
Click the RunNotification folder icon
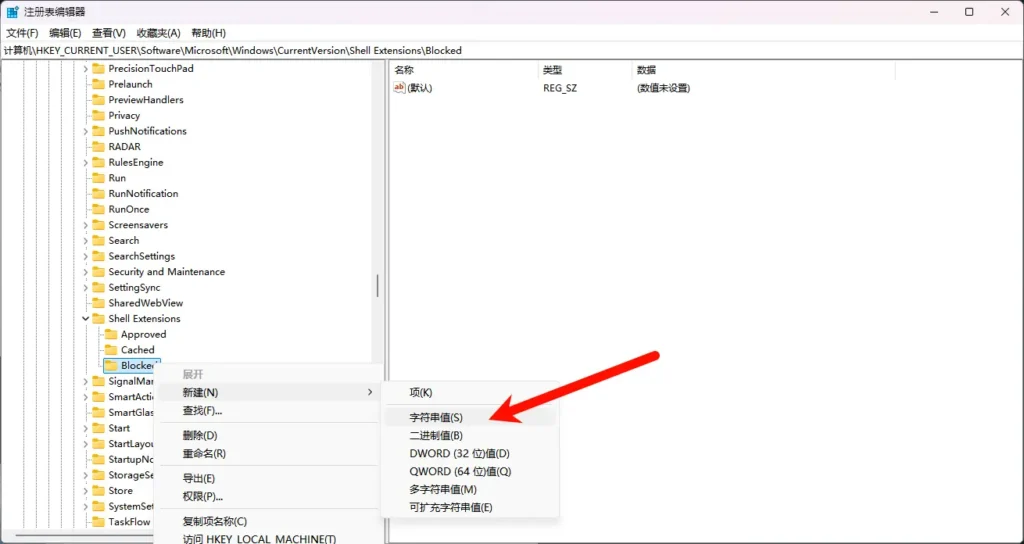point(98,194)
